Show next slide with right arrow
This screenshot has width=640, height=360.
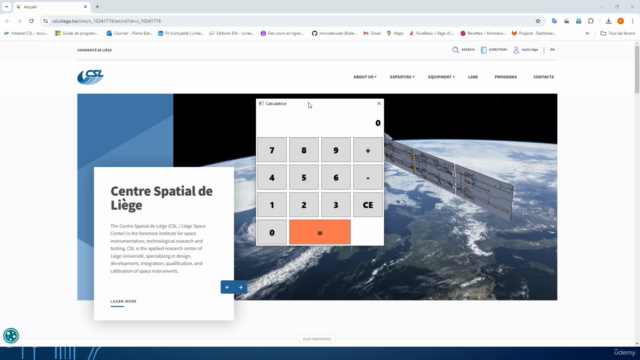[241, 287]
